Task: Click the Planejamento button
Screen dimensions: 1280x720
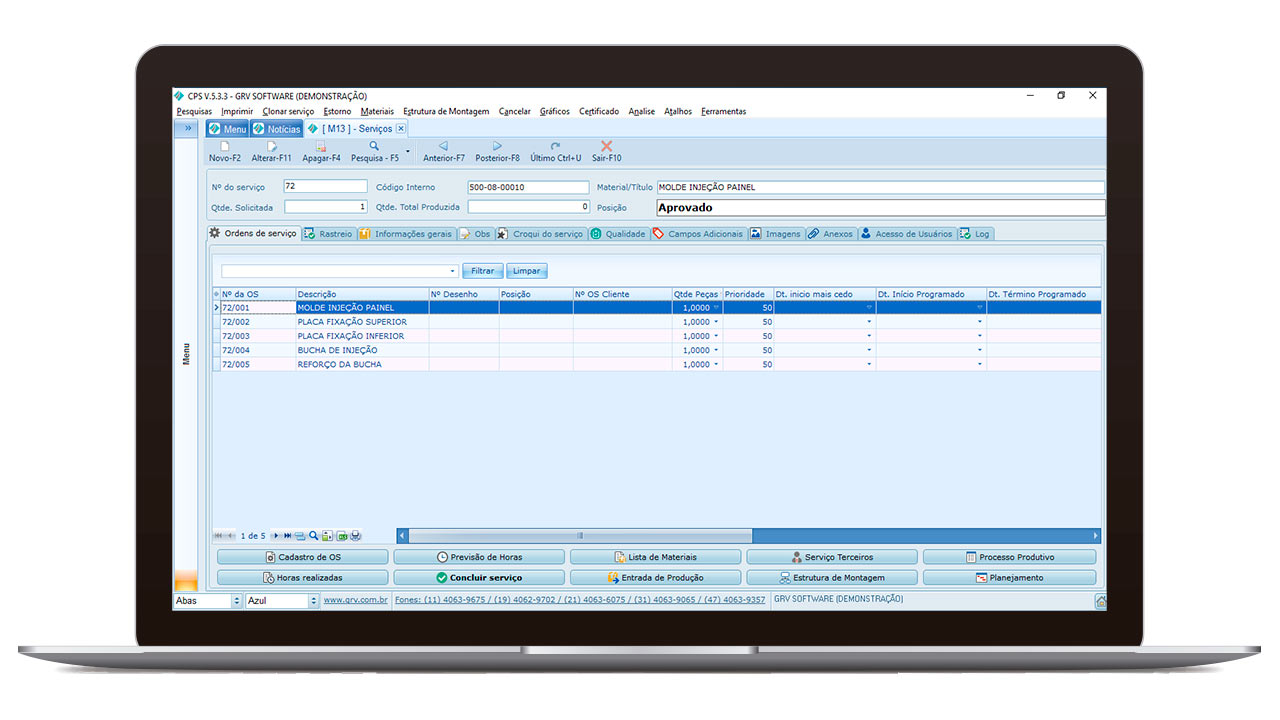Action: 1009,578
